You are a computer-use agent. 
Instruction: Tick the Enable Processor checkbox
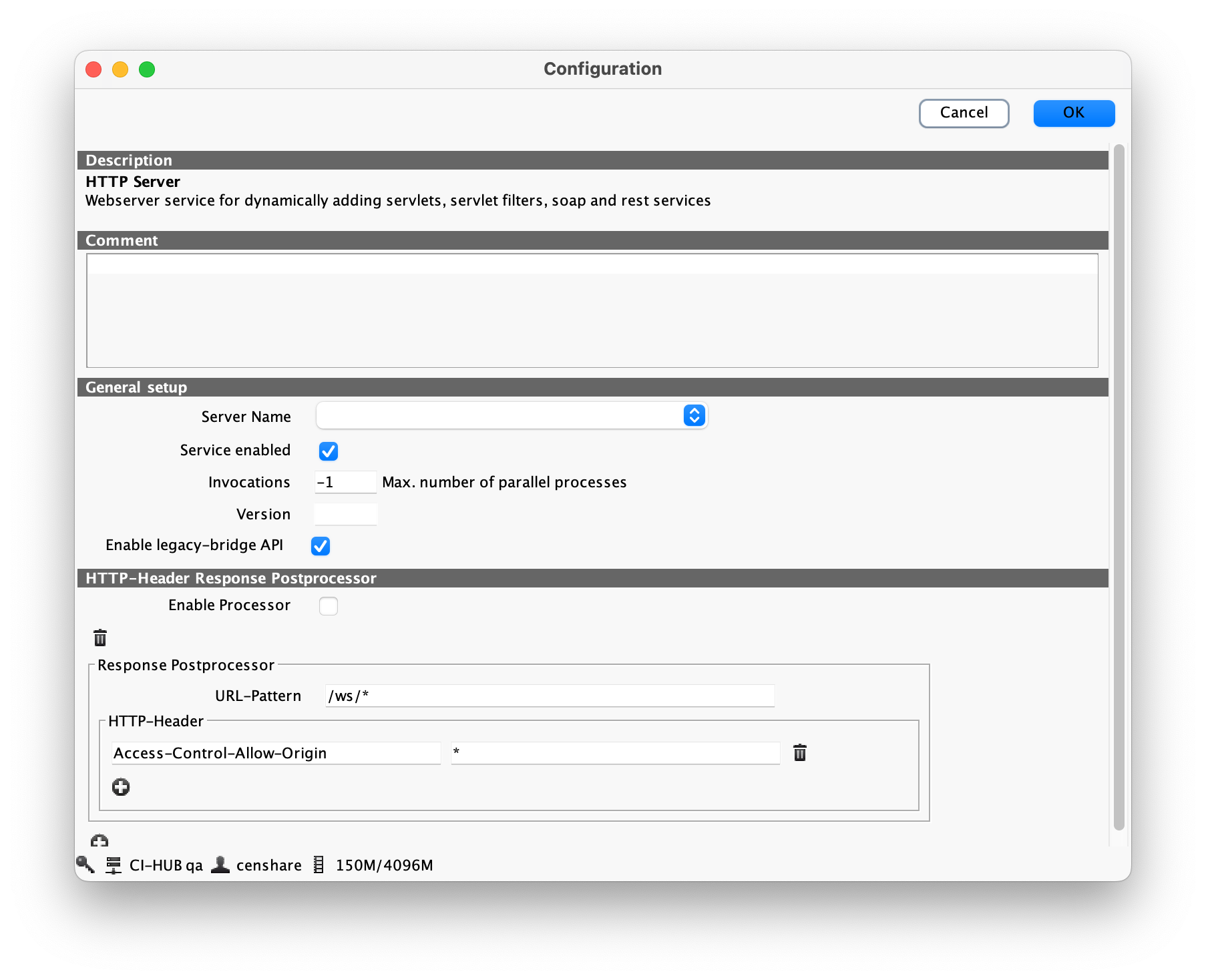point(328,606)
